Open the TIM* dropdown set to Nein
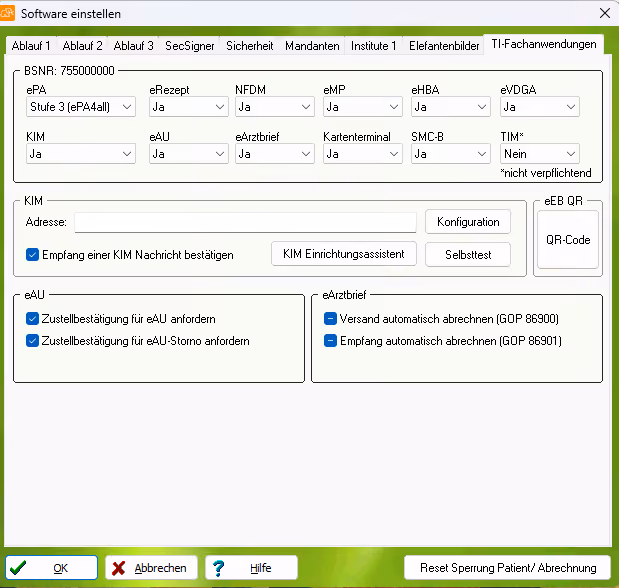The image size is (619, 588). point(540,154)
